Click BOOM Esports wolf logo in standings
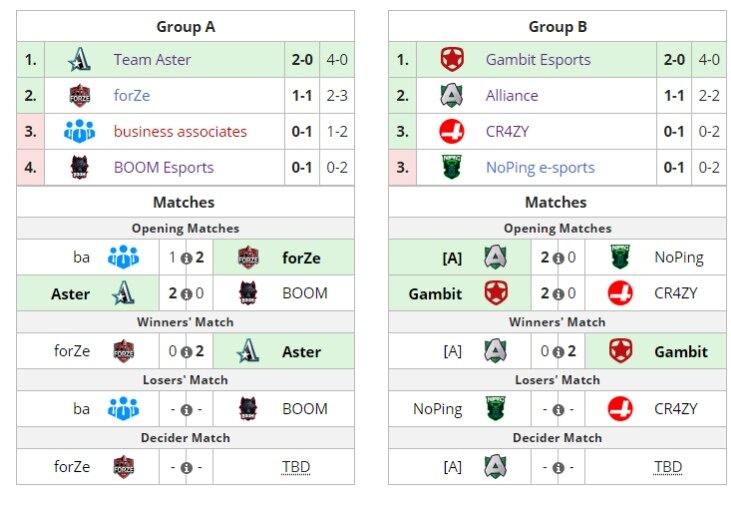Screen dimensions: 731x527 tap(80, 167)
